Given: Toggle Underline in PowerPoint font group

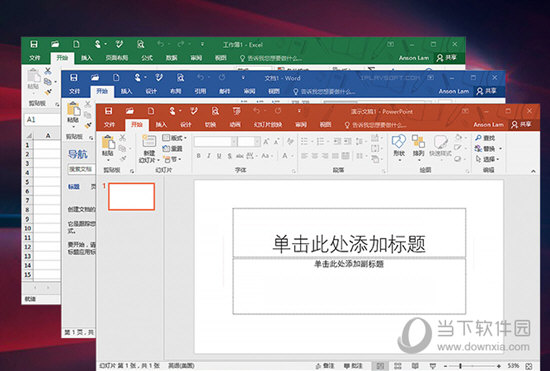Looking at the screenshot, I should (219, 156).
